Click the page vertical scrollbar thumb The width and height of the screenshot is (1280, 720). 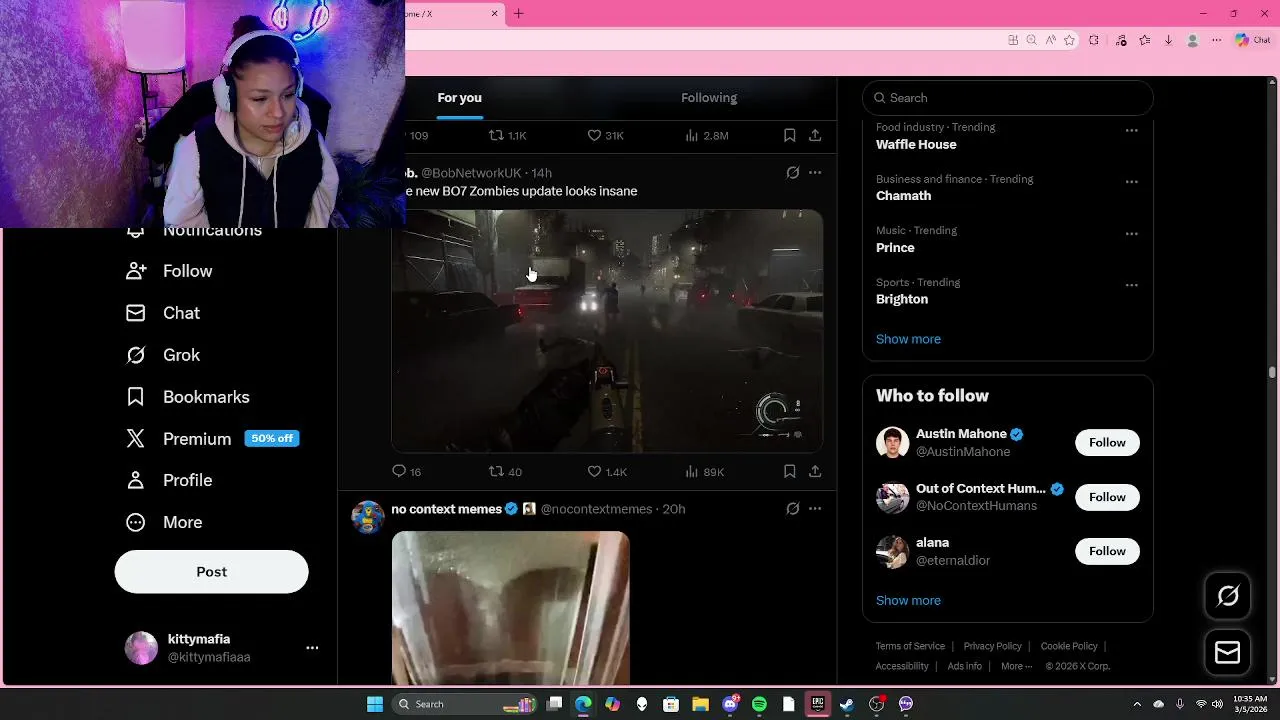click(1272, 372)
